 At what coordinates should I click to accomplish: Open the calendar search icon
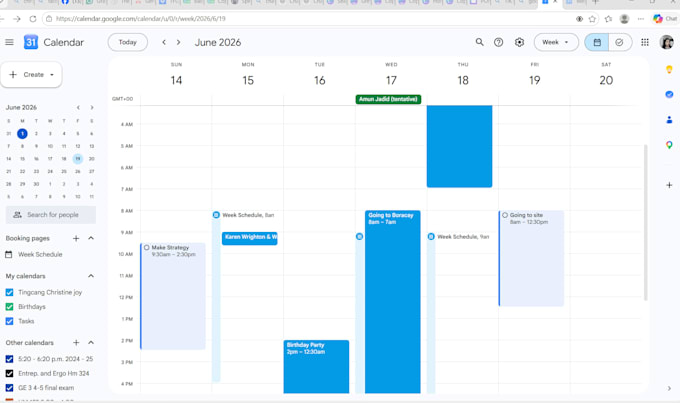coord(479,42)
